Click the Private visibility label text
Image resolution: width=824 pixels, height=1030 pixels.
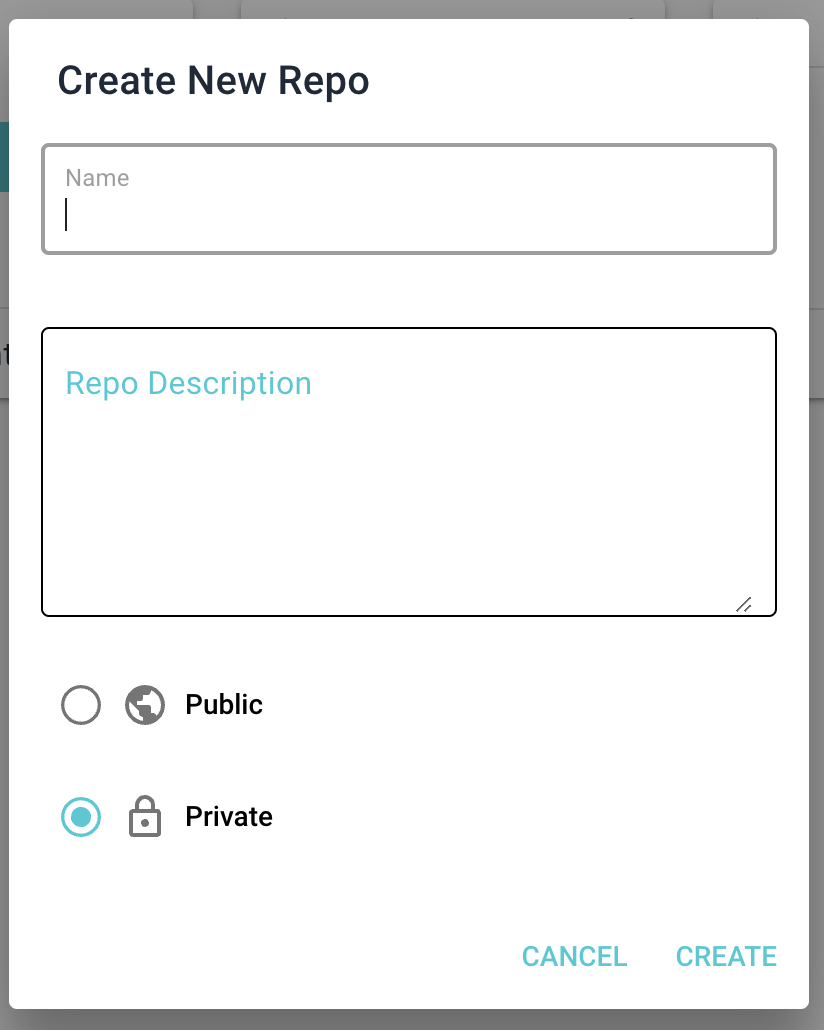coord(229,817)
